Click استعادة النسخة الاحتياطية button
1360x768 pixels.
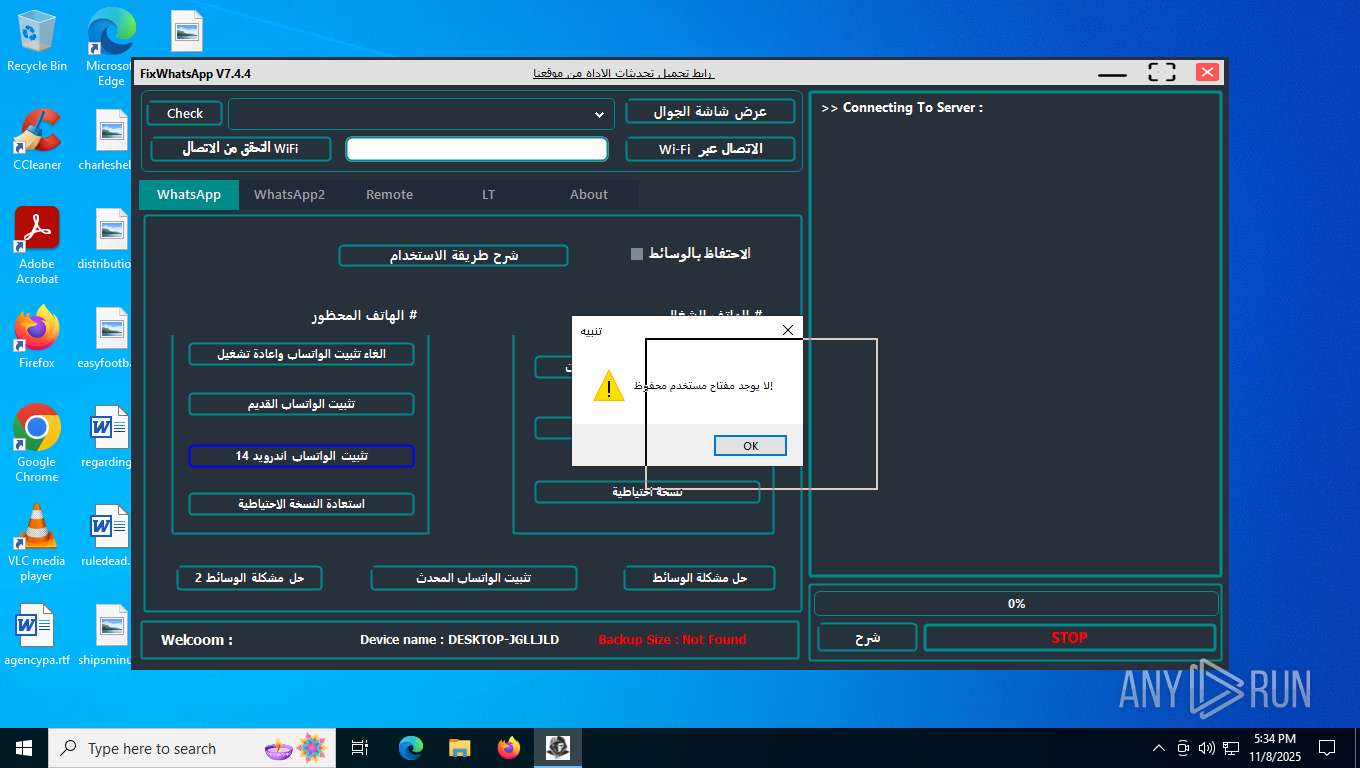301,504
